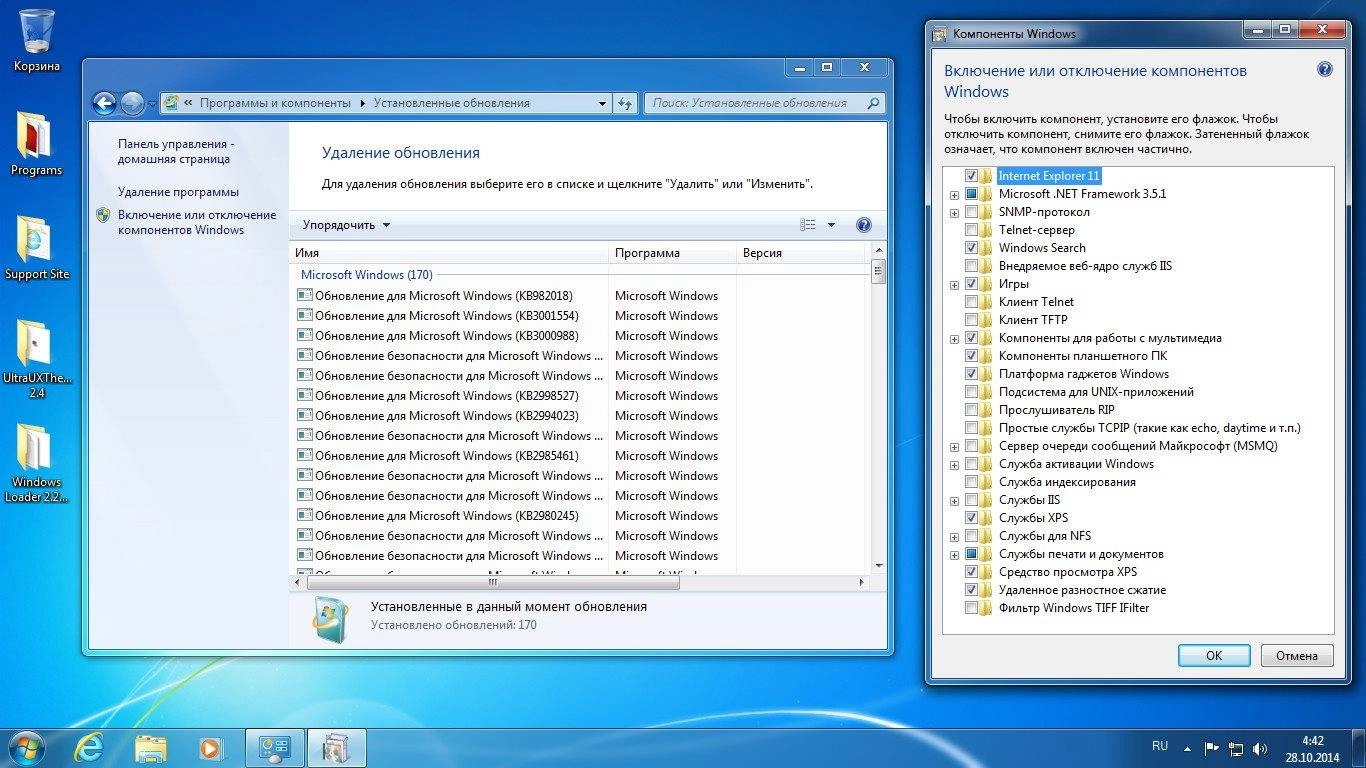This screenshot has width=1366, height=768.
Task: Open the Programs folder on desktop
Action: (36, 143)
